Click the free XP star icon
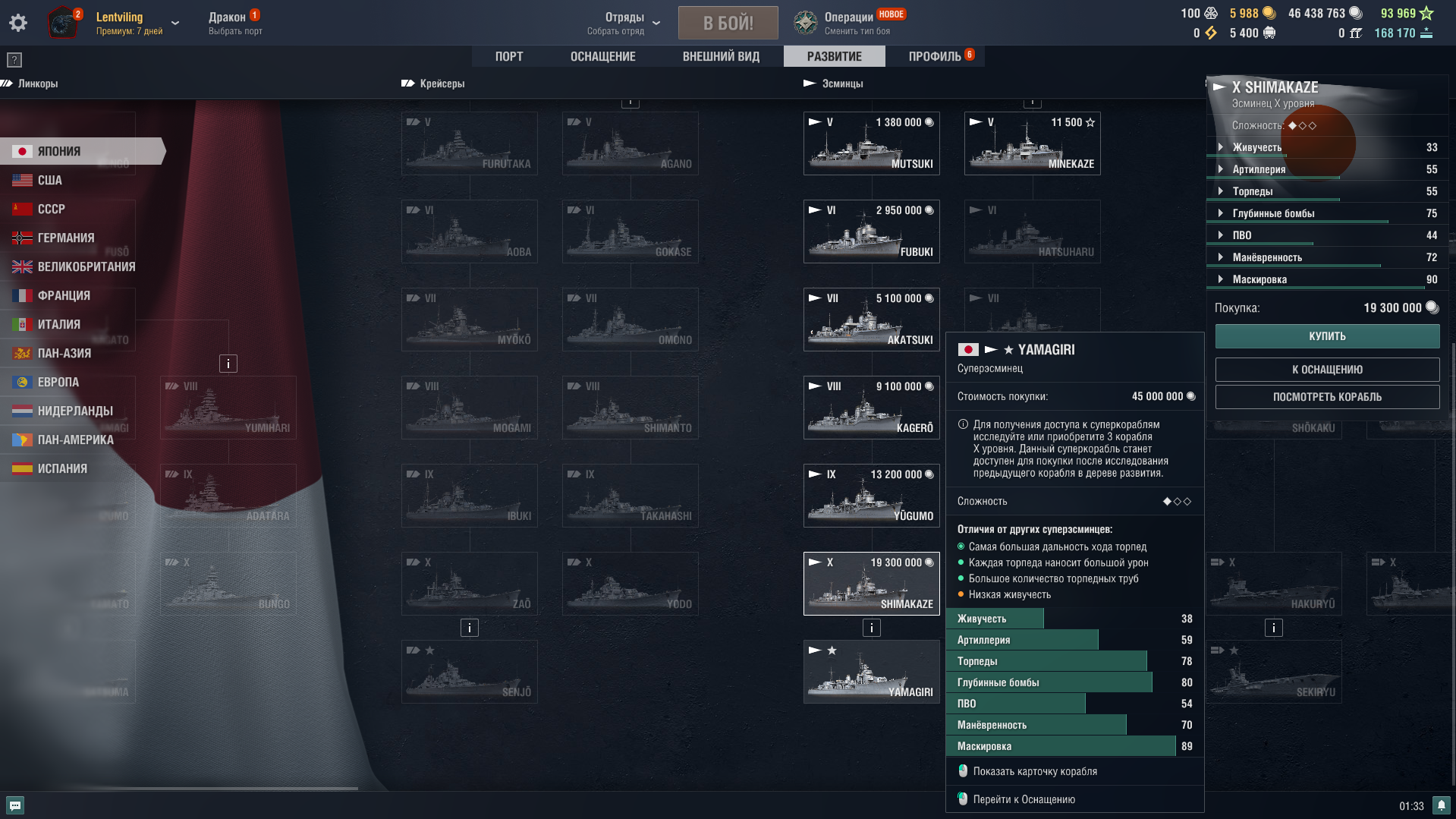This screenshot has width=1456, height=819. click(1426, 13)
